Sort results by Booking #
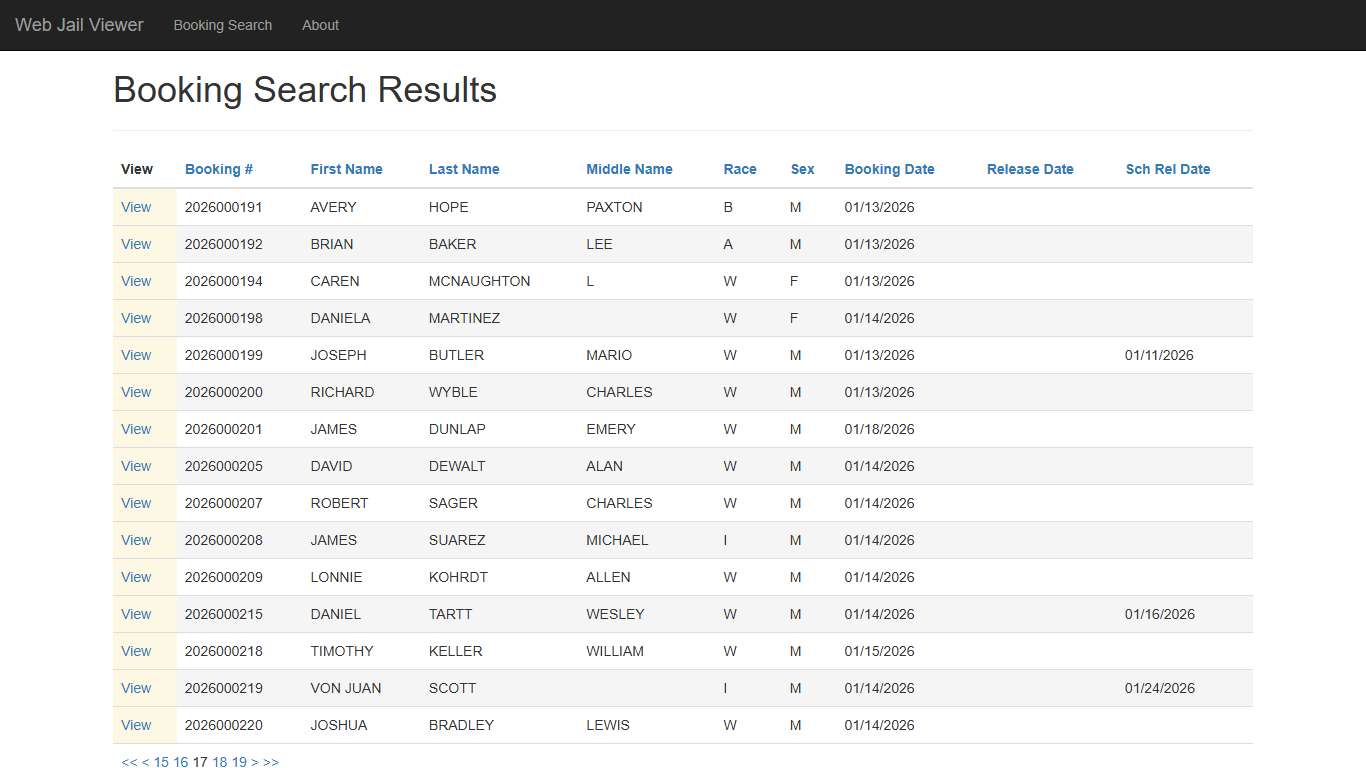This screenshot has height=768, width=1366. 218,169
